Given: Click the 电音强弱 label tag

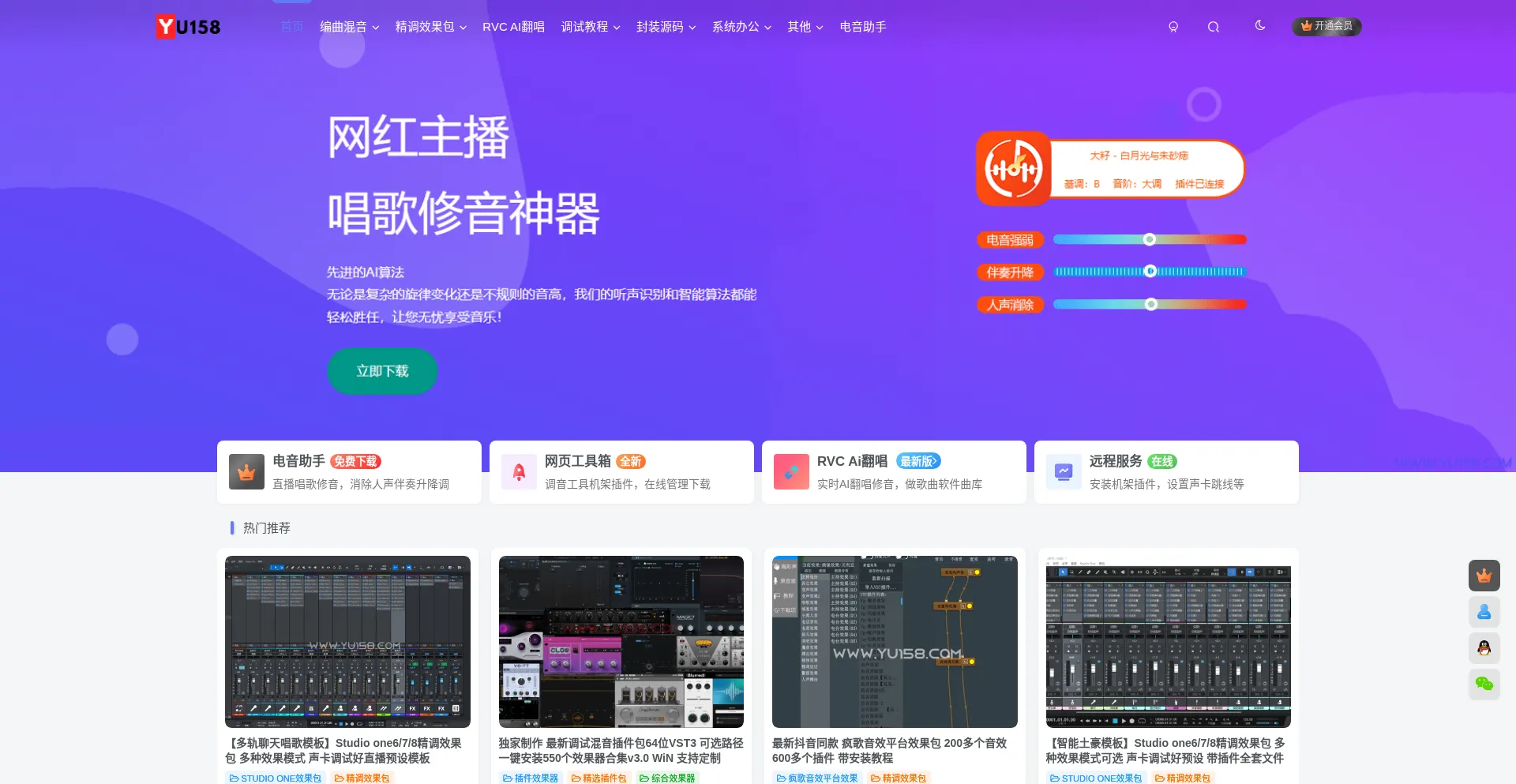Looking at the screenshot, I should tap(1010, 240).
